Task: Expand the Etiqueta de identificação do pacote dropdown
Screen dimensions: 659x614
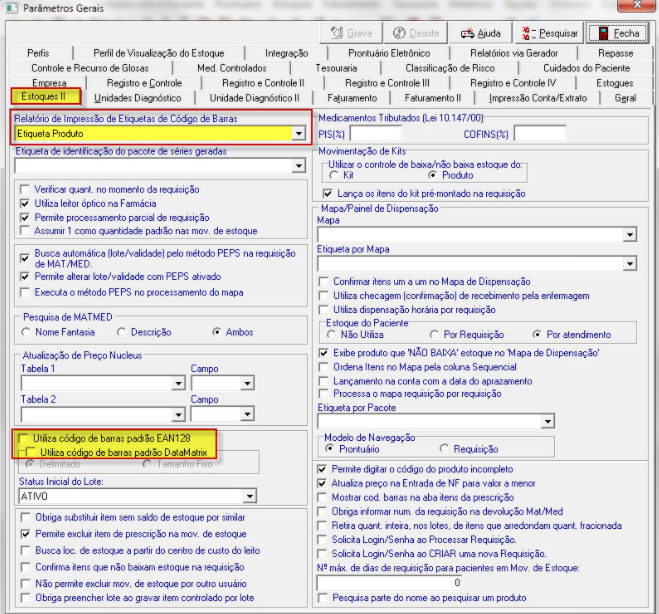Action: click(x=298, y=166)
